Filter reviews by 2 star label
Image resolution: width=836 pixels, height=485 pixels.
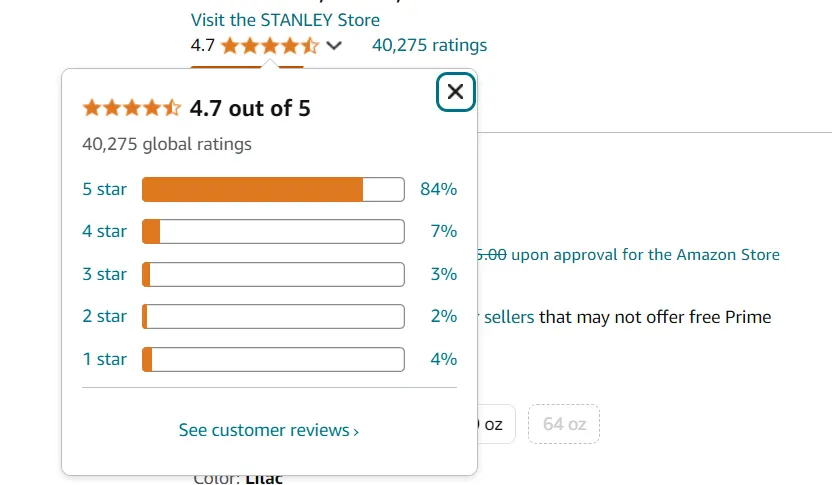pyautogui.click(x=104, y=316)
